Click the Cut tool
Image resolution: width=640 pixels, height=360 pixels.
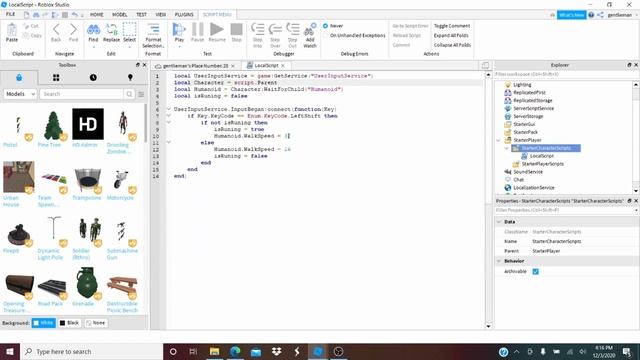pos(31,26)
